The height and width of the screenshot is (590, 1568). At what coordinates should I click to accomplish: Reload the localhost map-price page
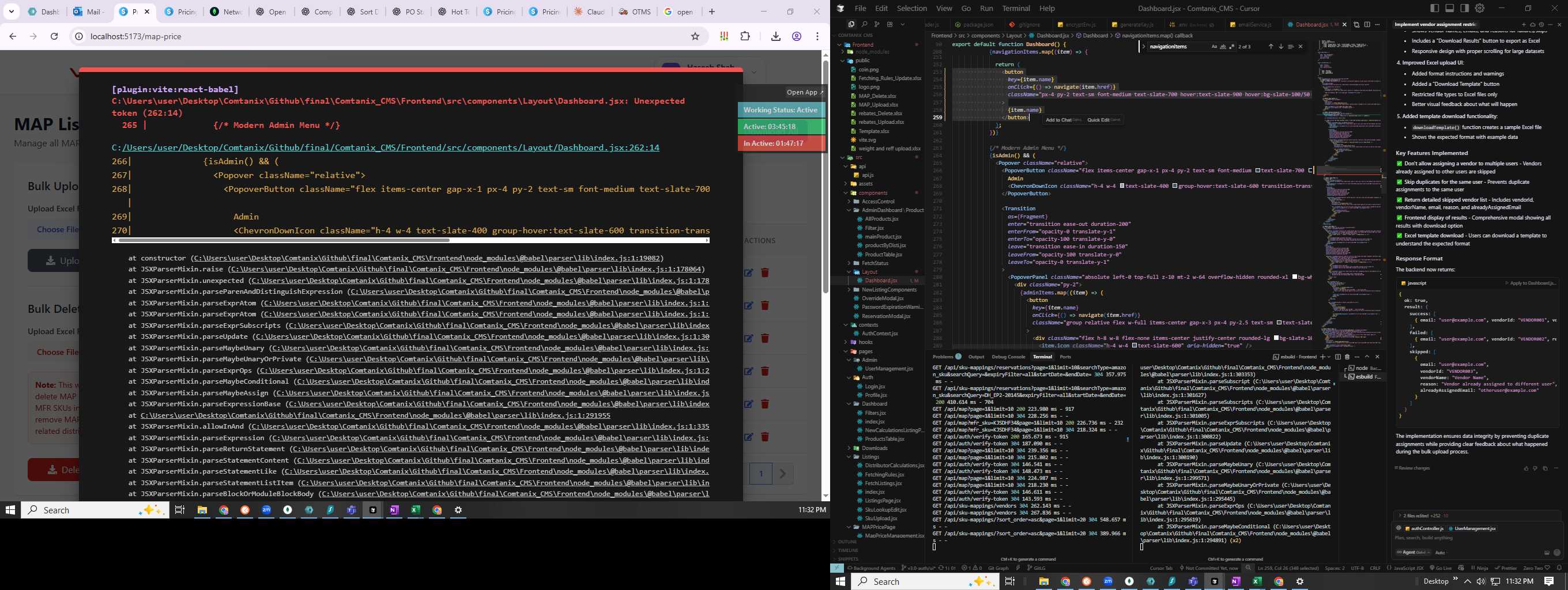(54, 36)
